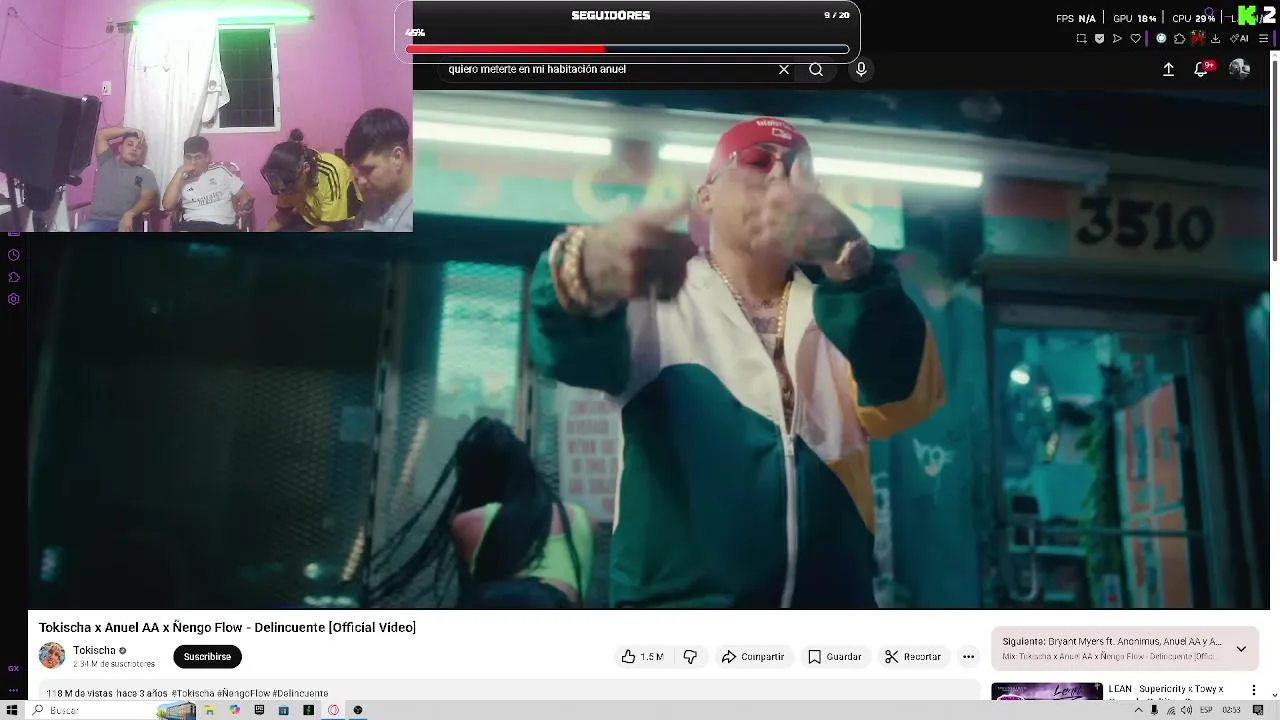Open Tokischa channel name link
The height and width of the screenshot is (720, 1280).
tap(94, 650)
